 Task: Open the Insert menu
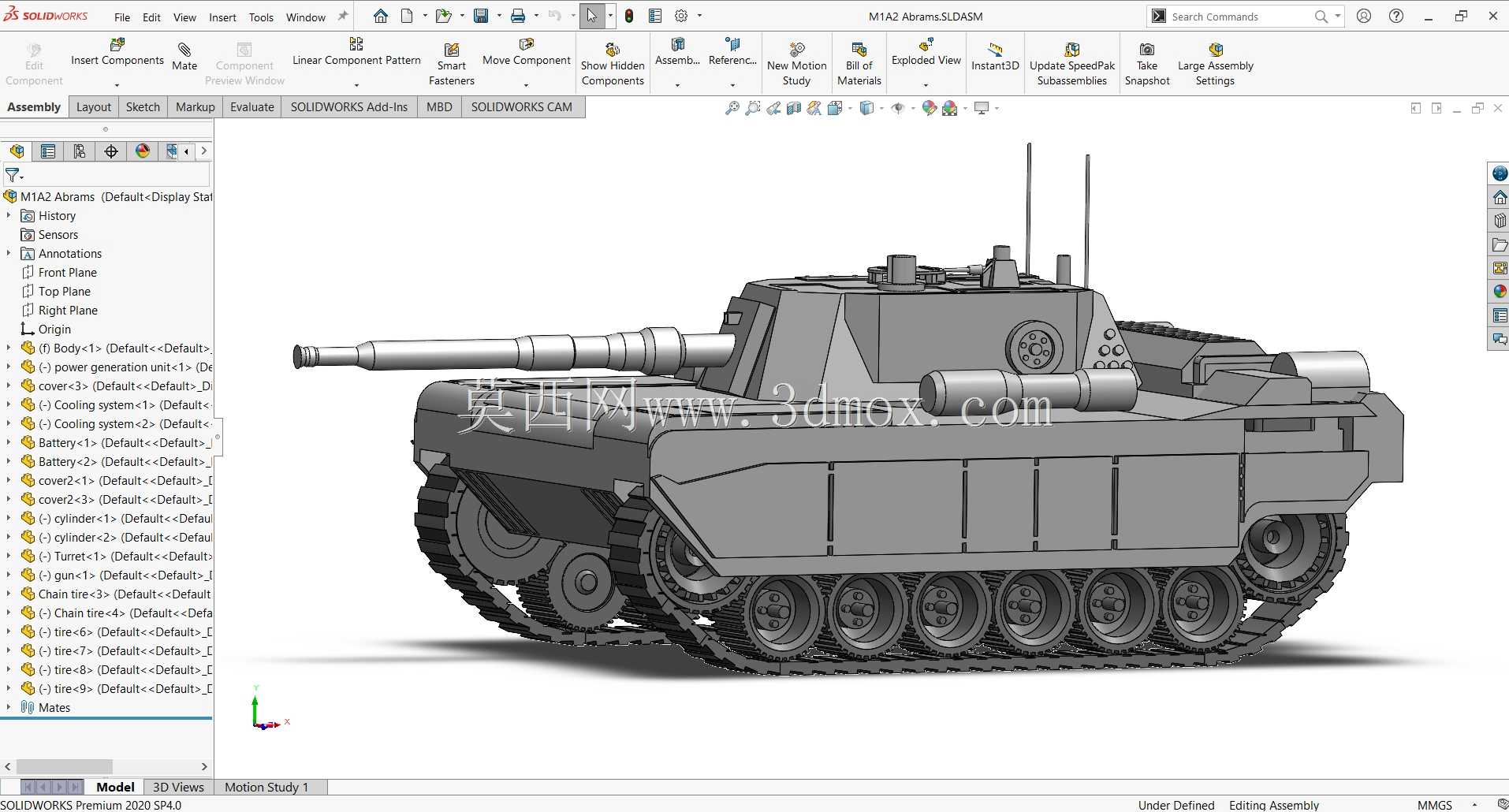click(222, 17)
